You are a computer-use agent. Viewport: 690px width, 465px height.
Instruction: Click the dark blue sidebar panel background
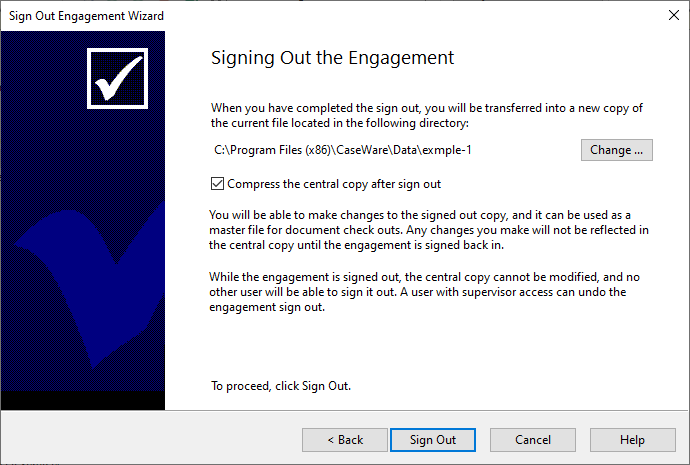[44, 132]
